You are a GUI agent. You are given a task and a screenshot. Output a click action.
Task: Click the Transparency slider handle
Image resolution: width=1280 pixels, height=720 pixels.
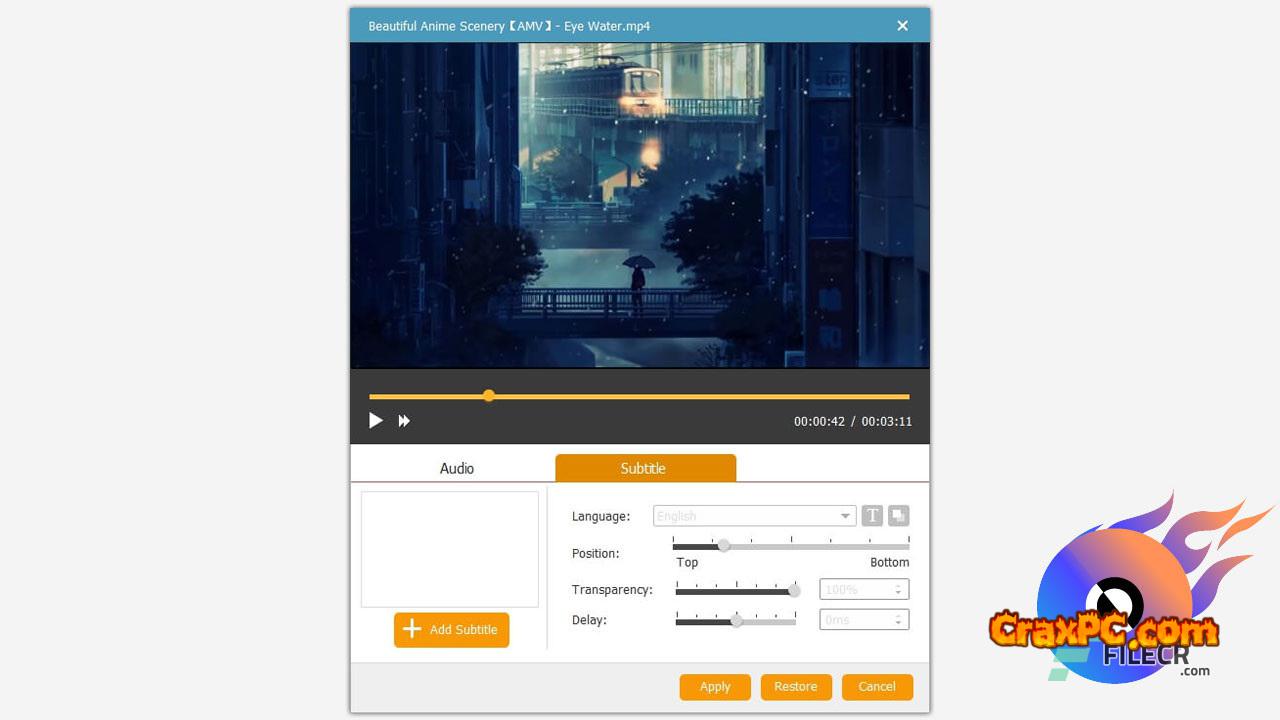[795, 591]
